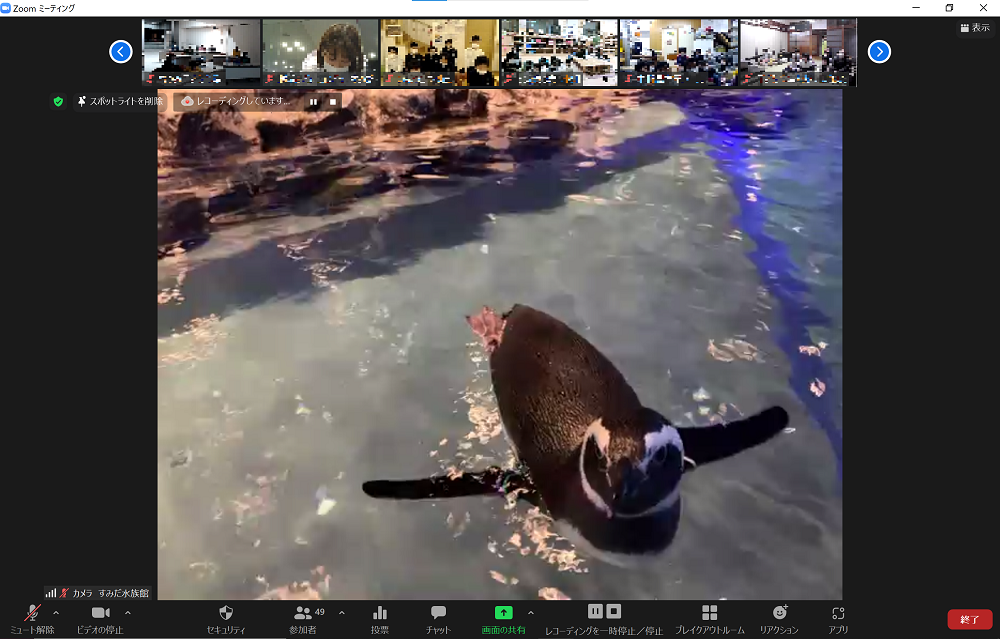This screenshot has width=1000, height=639.
Task: Open the Chat (チャット) panel
Action: [438, 613]
